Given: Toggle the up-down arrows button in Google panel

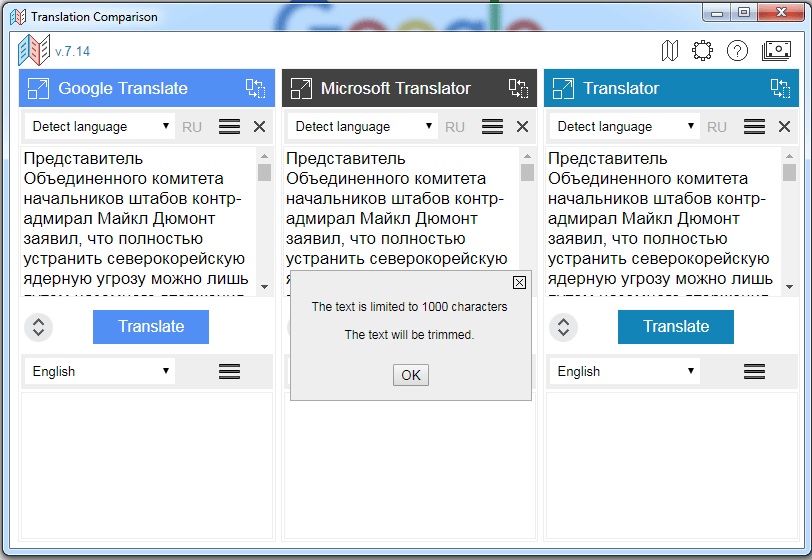Looking at the screenshot, I should coord(37,327).
